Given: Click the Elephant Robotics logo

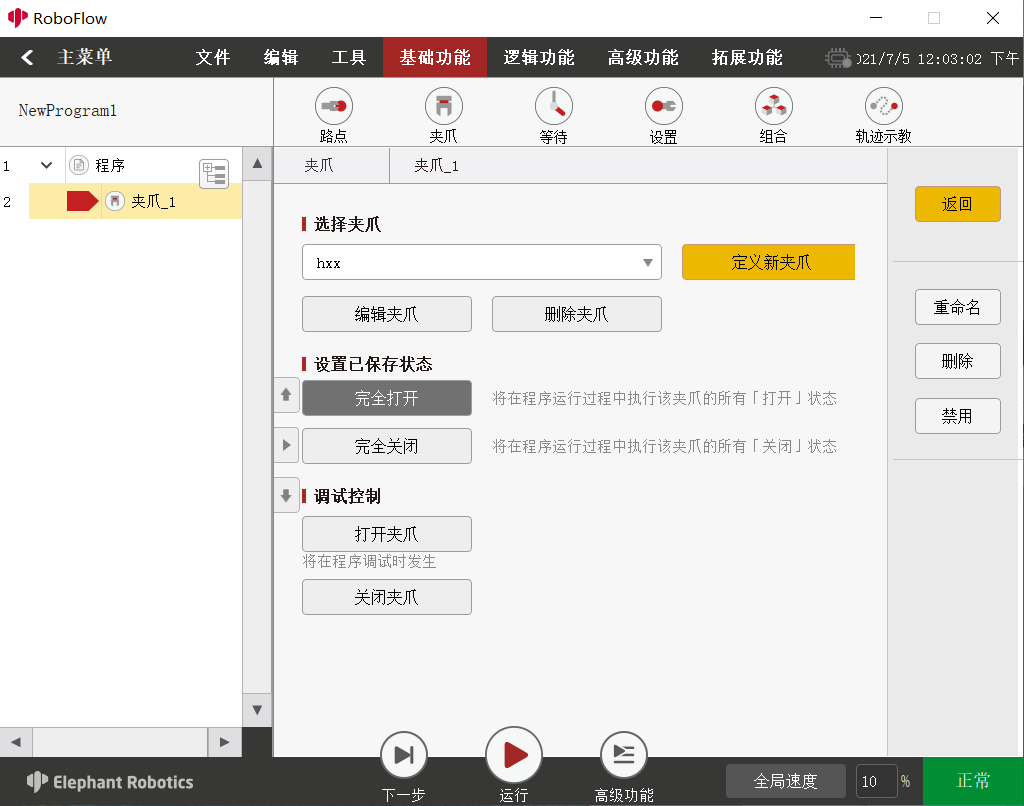Looking at the screenshot, I should pyautogui.click(x=110, y=782).
